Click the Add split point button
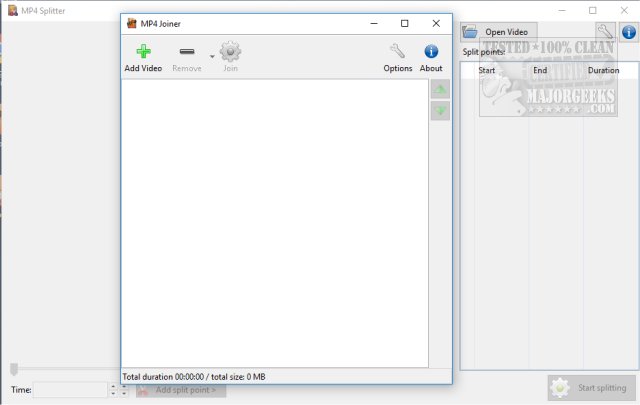This screenshot has width=640, height=405. (181, 390)
